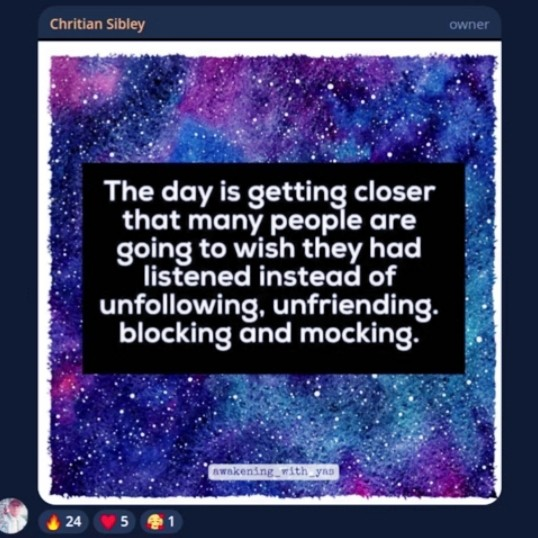538x538 pixels.
Task: Click the fire reaction count 24
Action: click(x=73, y=522)
